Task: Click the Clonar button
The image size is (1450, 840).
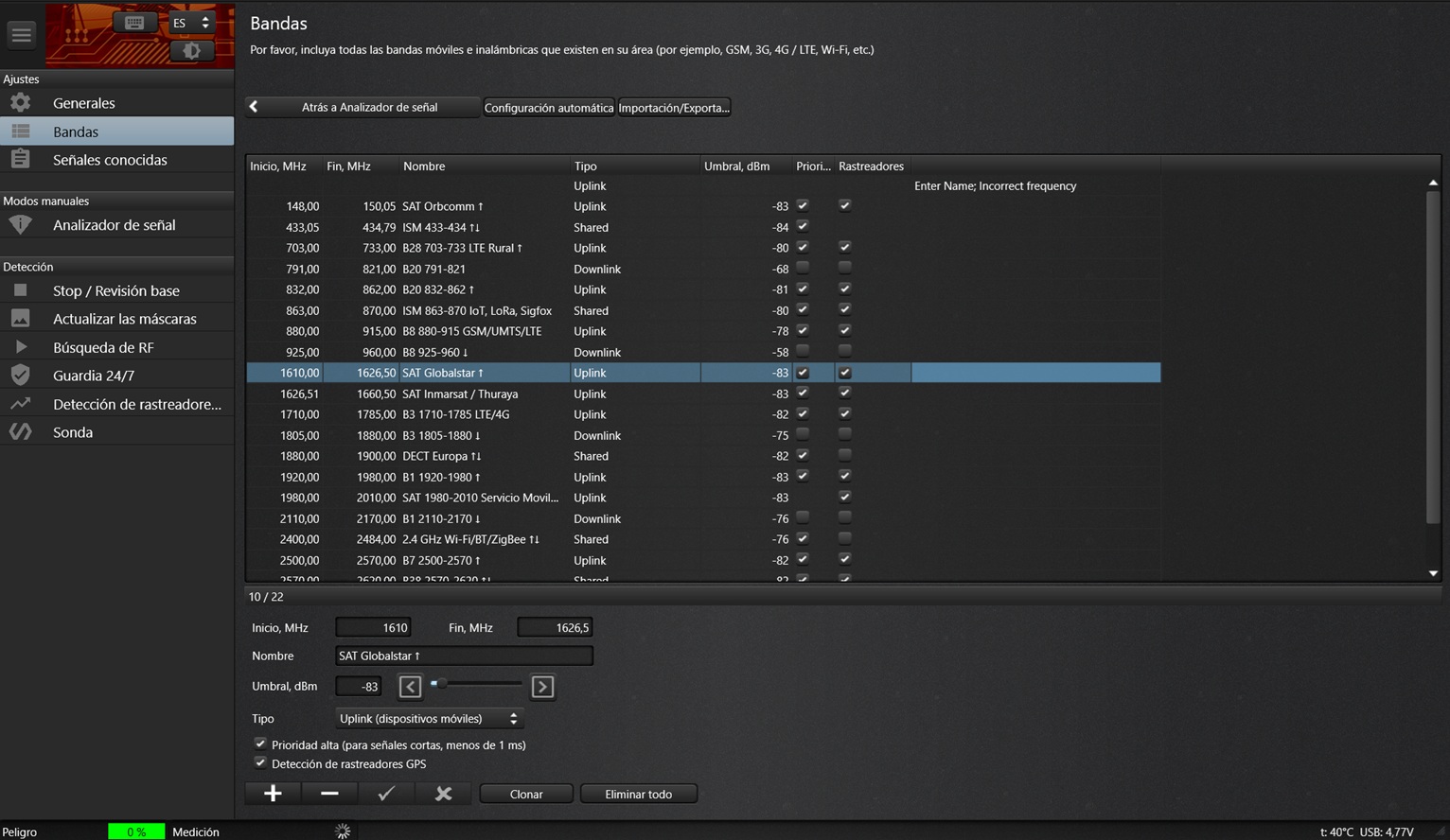Action: pyautogui.click(x=526, y=794)
